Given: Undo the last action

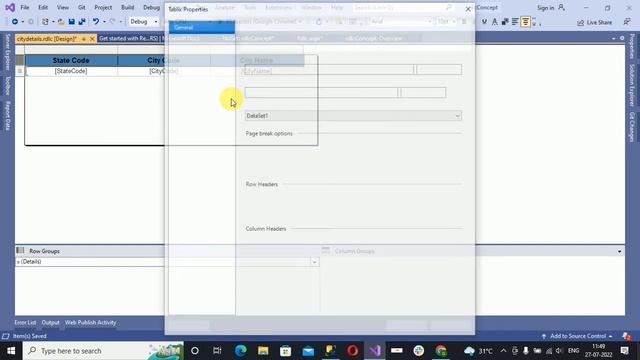Looking at the screenshot, I should 96,22.
